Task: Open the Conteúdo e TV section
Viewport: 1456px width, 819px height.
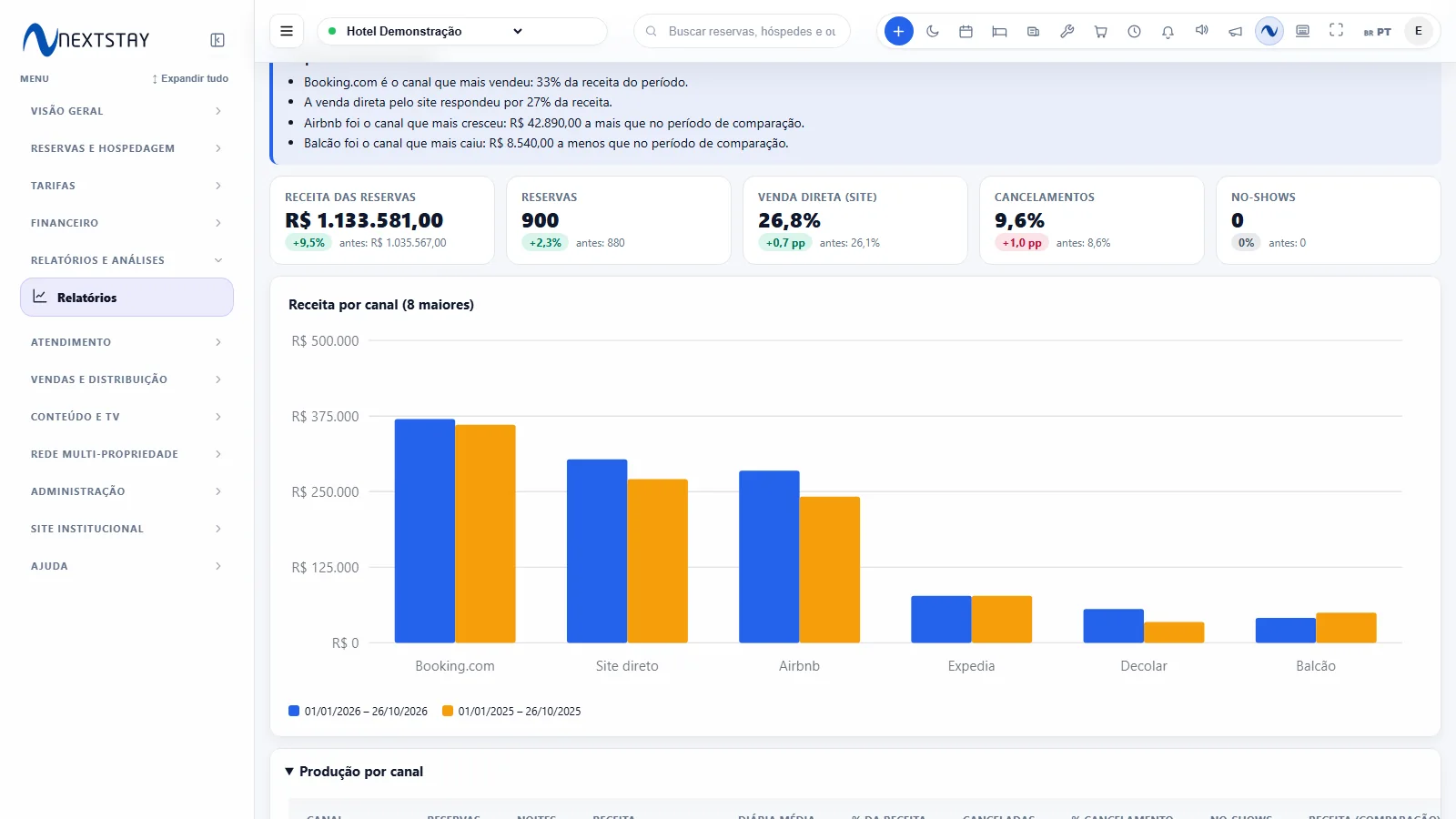Action: coord(126,417)
